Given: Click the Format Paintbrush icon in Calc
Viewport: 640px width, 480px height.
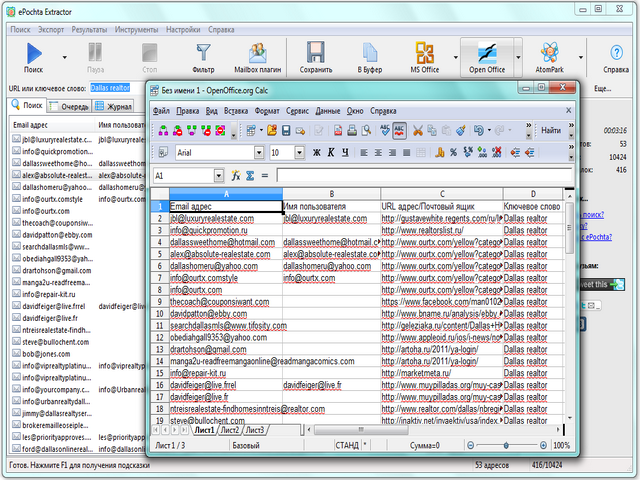Looking at the screenshot, I should 461,131.
